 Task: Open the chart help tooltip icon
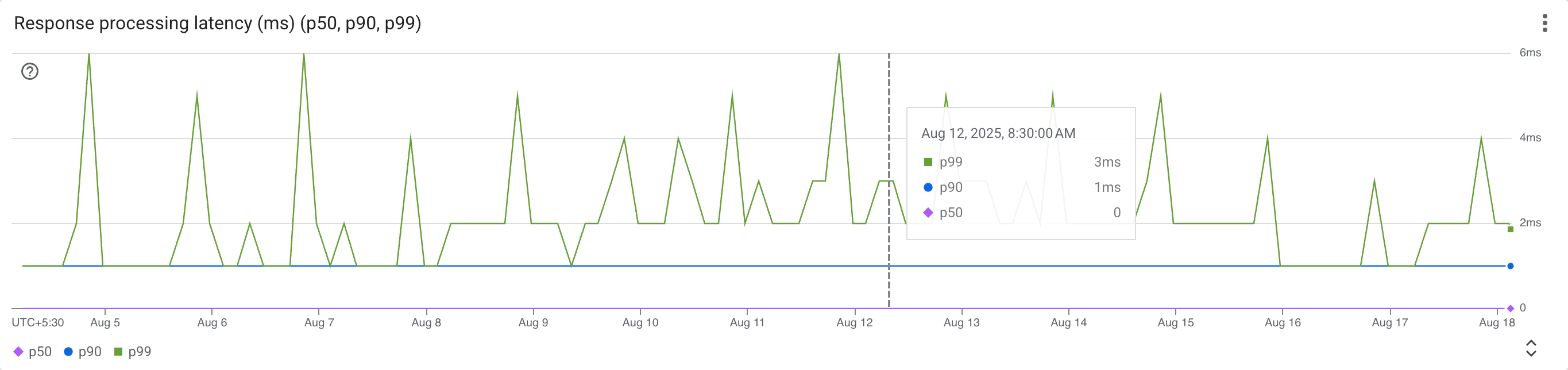click(x=30, y=72)
